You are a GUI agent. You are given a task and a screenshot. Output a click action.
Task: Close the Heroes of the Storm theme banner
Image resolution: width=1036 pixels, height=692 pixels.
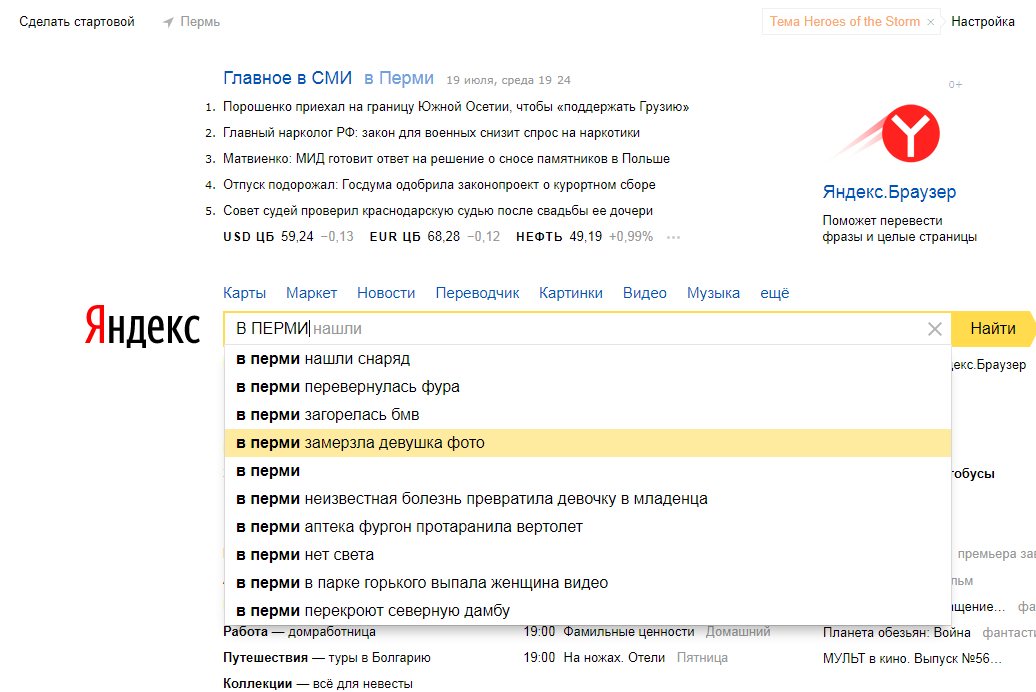click(x=930, y=22)
